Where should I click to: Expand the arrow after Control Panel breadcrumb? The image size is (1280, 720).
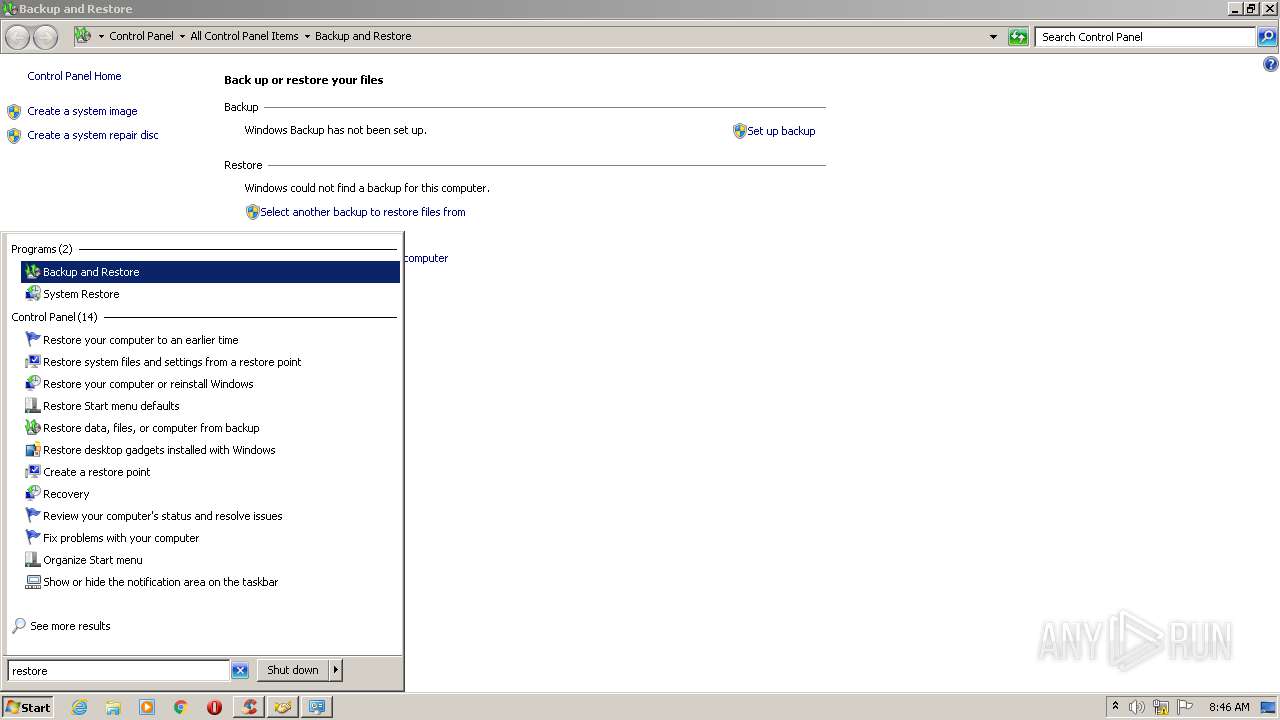coord(181,36)
